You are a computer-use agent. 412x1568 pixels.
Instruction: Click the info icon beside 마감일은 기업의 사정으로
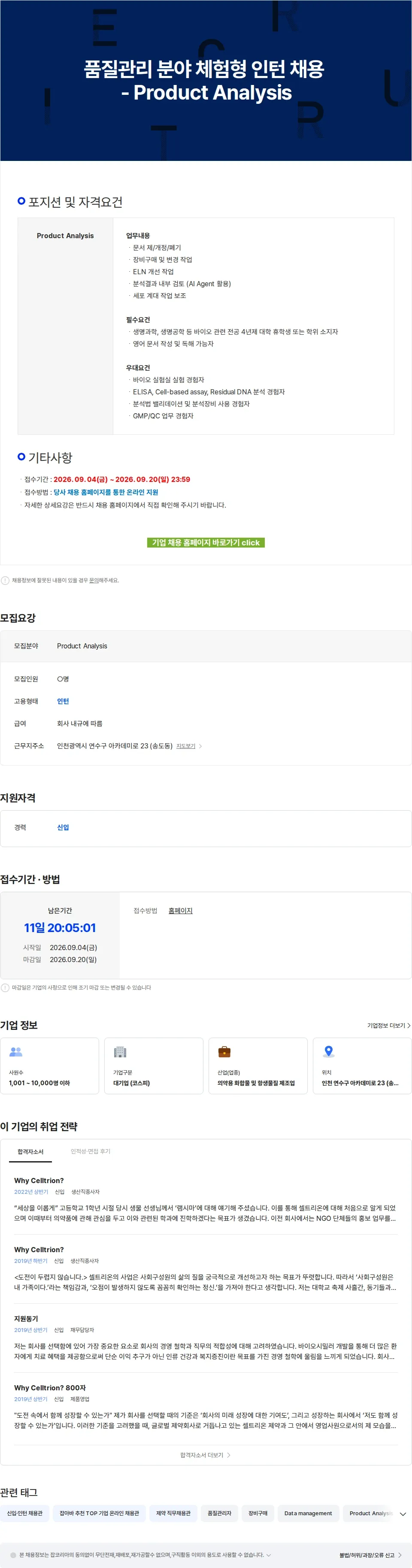[5, 987]
